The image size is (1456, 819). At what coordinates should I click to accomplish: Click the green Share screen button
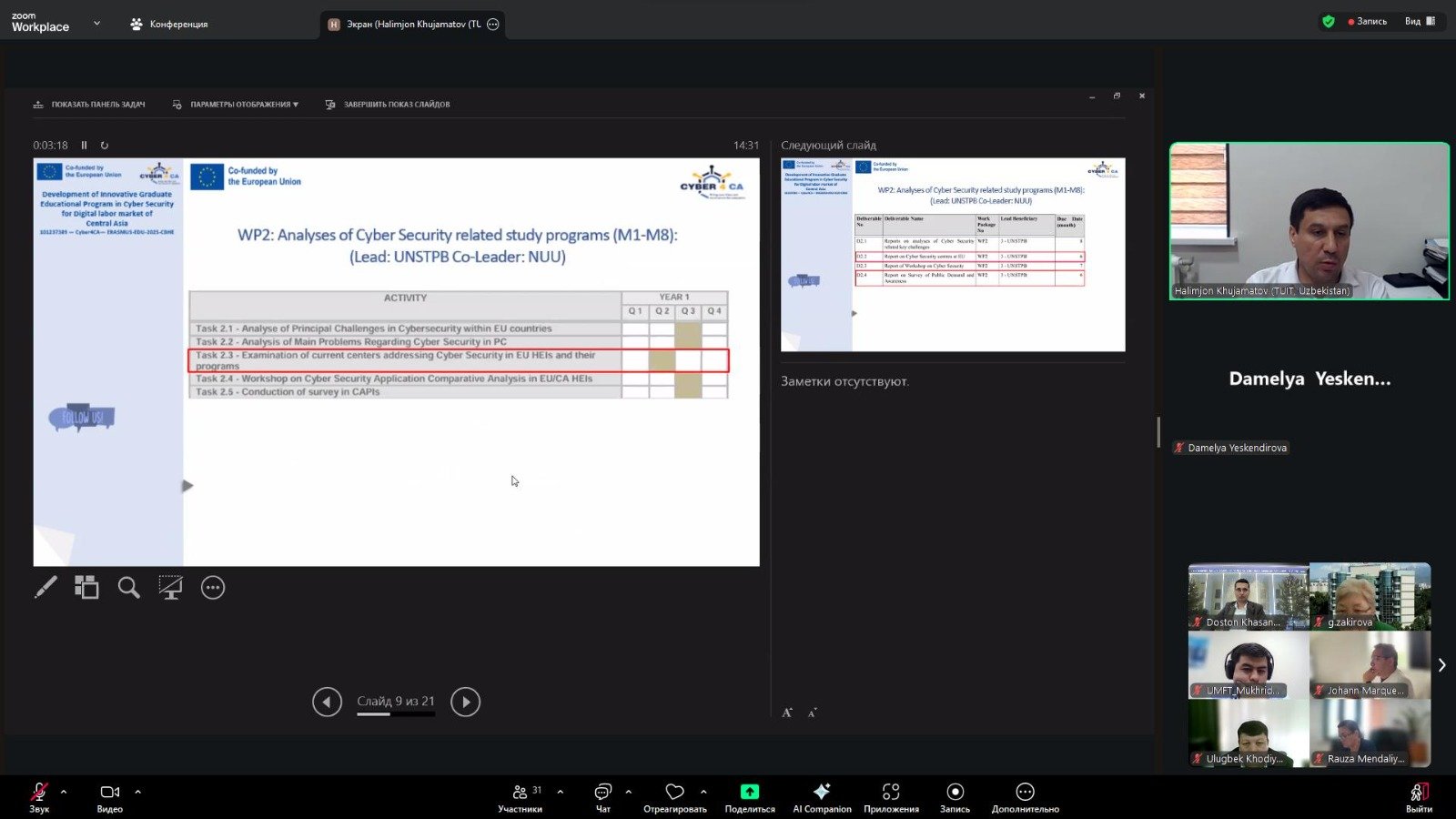(x=750, y=797)
